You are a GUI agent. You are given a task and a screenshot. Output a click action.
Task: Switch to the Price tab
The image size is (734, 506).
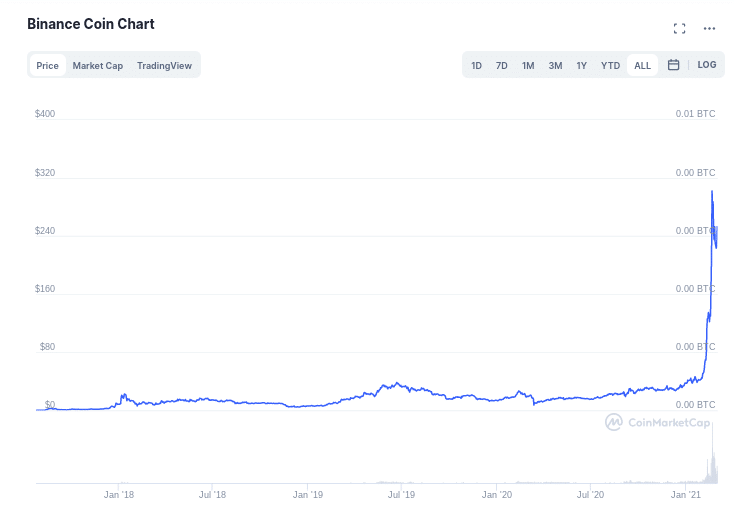coord(47,66)
